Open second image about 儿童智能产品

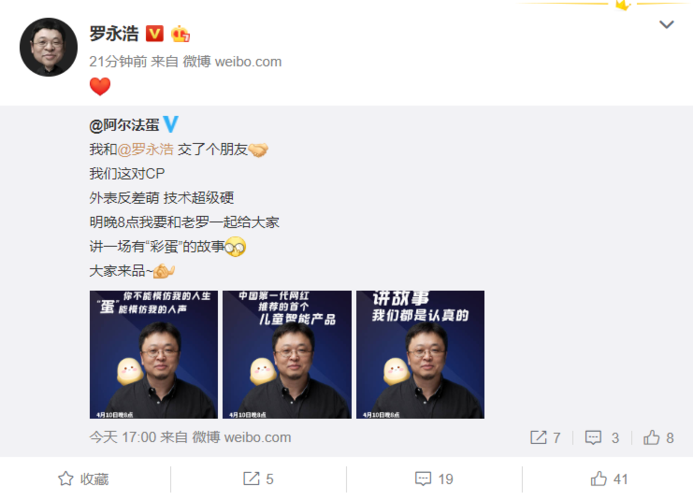287,355
